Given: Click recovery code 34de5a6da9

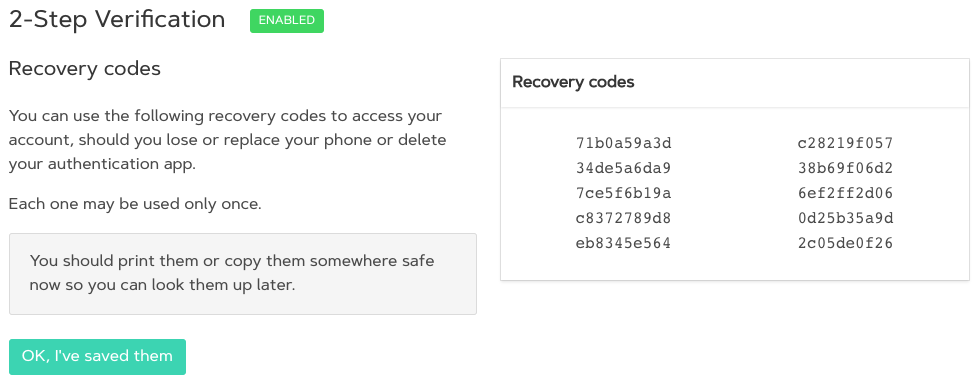Looking at the screenshot, I should coord(624,168).
